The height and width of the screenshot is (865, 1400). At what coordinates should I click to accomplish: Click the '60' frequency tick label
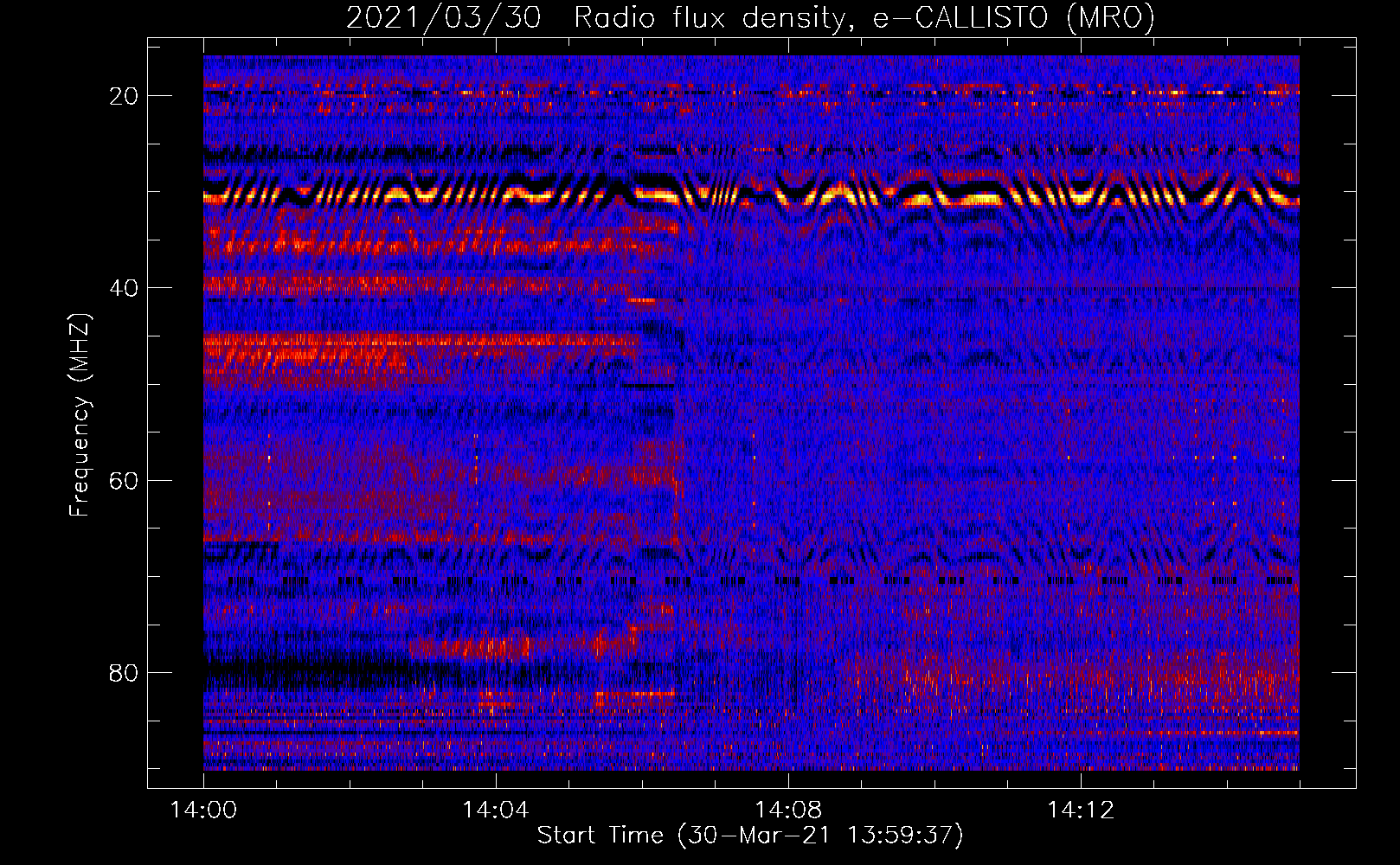124,480
